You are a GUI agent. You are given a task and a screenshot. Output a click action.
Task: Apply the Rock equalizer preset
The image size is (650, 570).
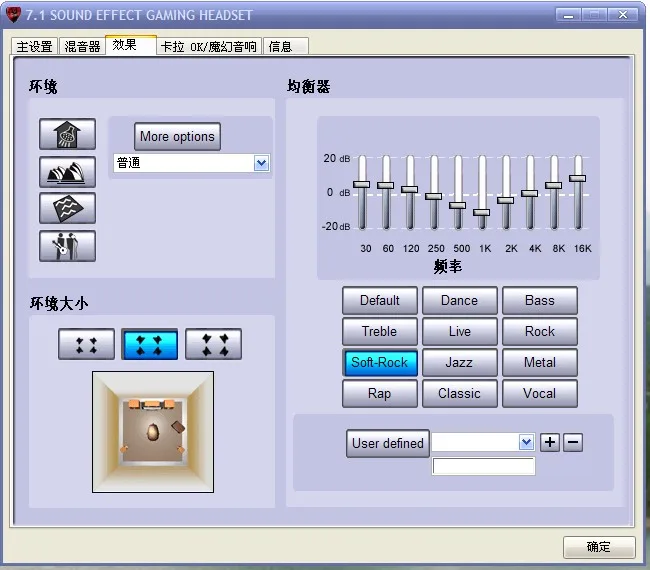point(540,331)
